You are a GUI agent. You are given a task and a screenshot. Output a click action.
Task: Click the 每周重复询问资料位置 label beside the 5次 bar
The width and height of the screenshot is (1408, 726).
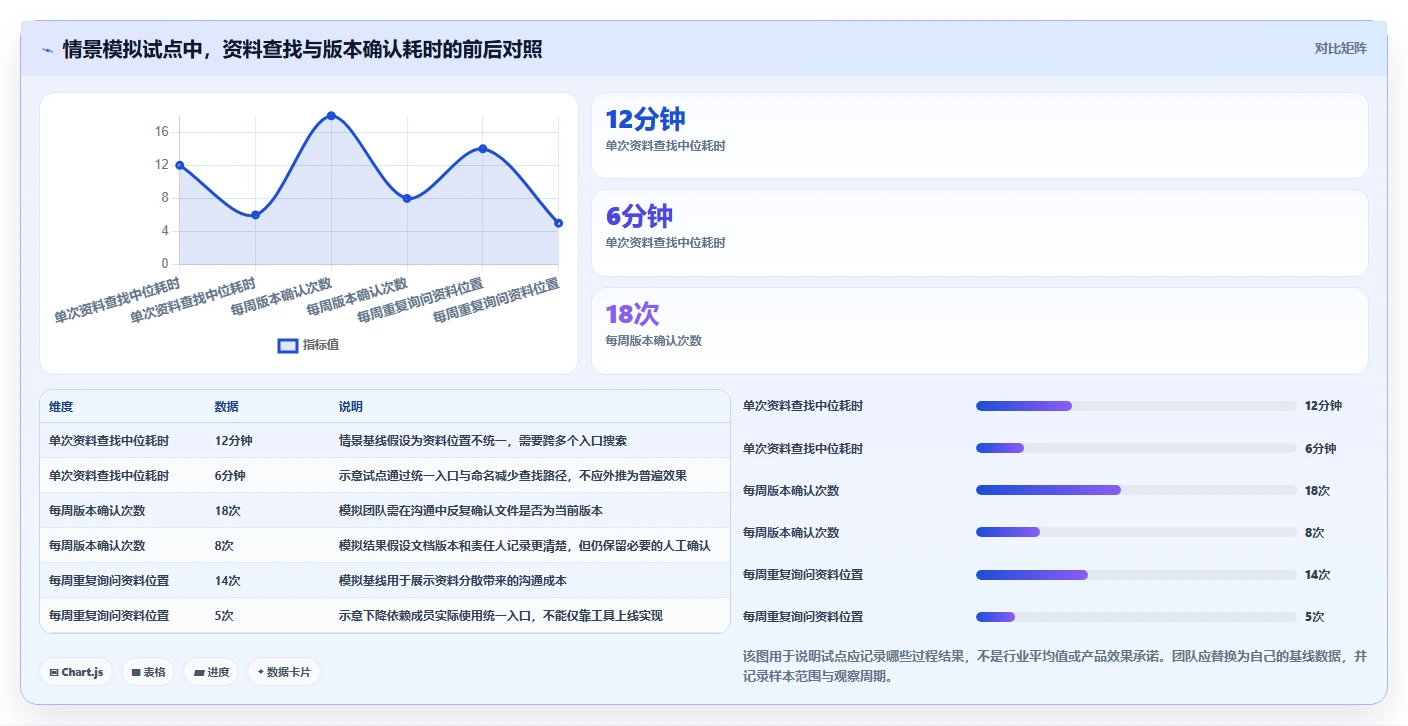[803, 617]
